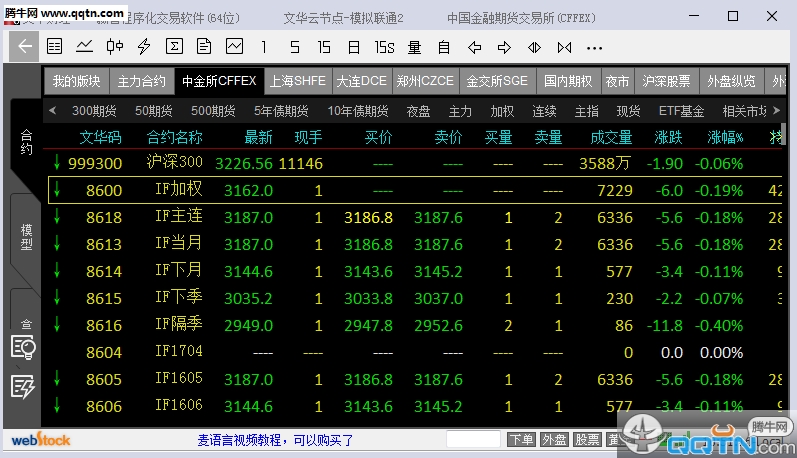Viewport: 797px width, 458px height.
Task: Sort by 最新 column header
Action: coord(258,137)
